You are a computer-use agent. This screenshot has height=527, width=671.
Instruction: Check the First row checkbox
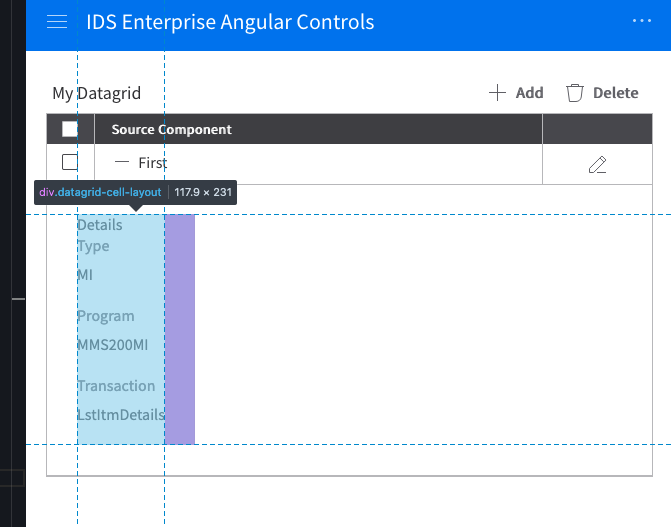(x=70, y=162)
